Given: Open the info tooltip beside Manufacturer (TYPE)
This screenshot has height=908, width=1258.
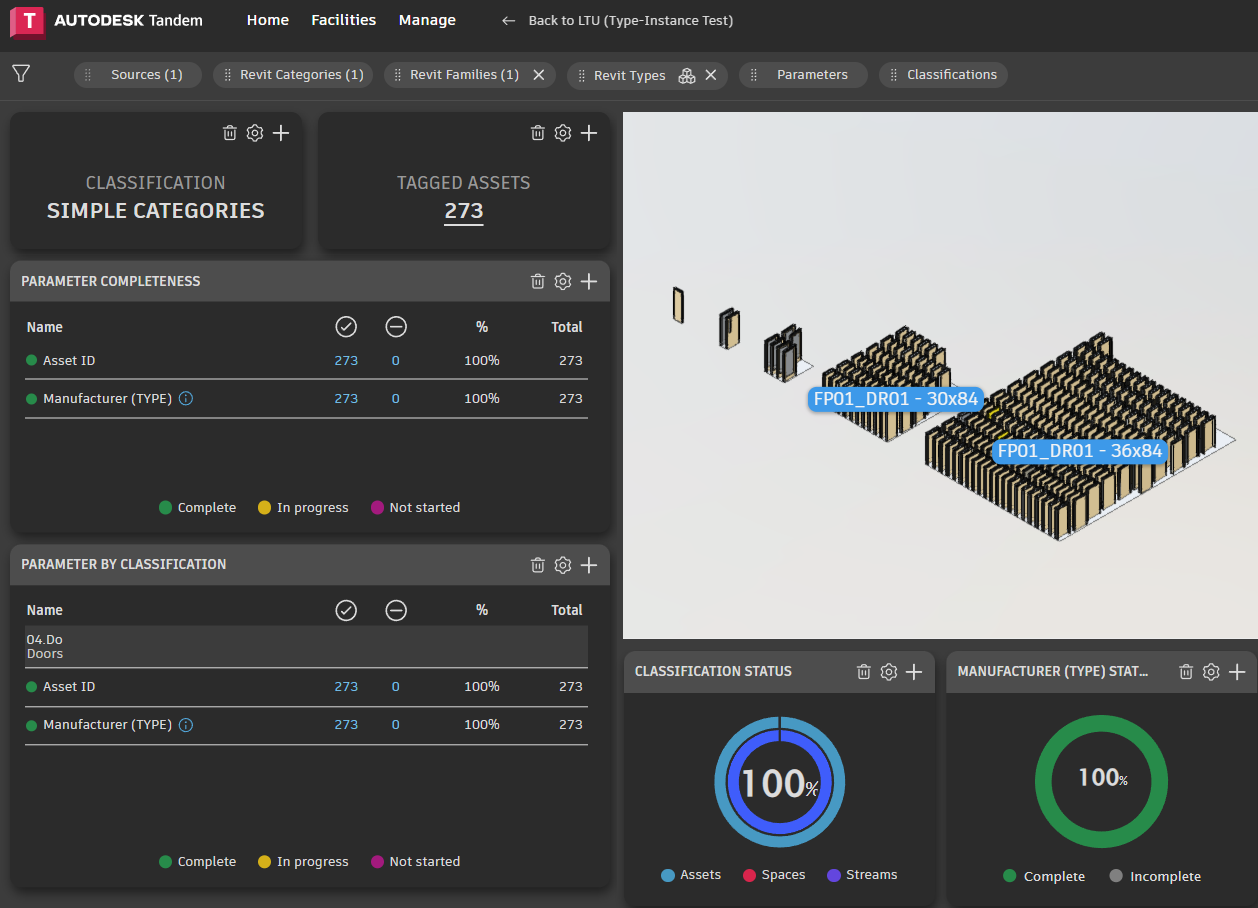Looking at the screenshot, I should [x=185, y=398].
